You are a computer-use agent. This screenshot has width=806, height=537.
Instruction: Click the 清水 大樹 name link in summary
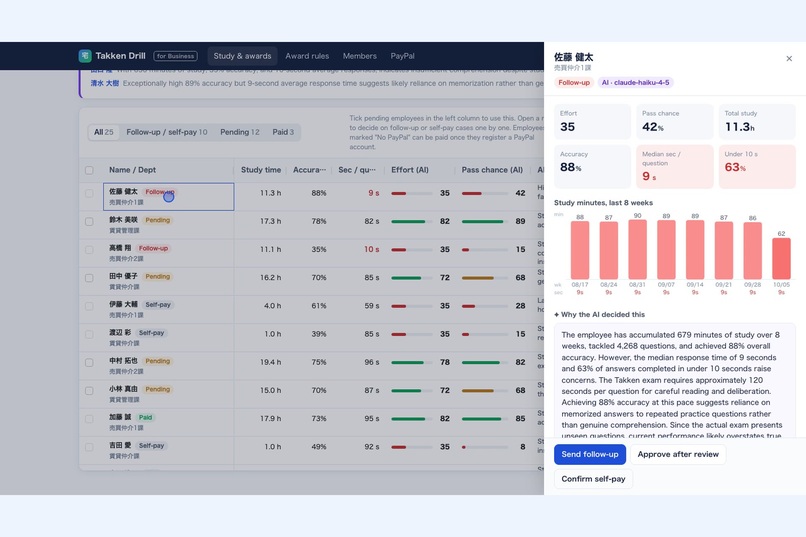point(104,83)
